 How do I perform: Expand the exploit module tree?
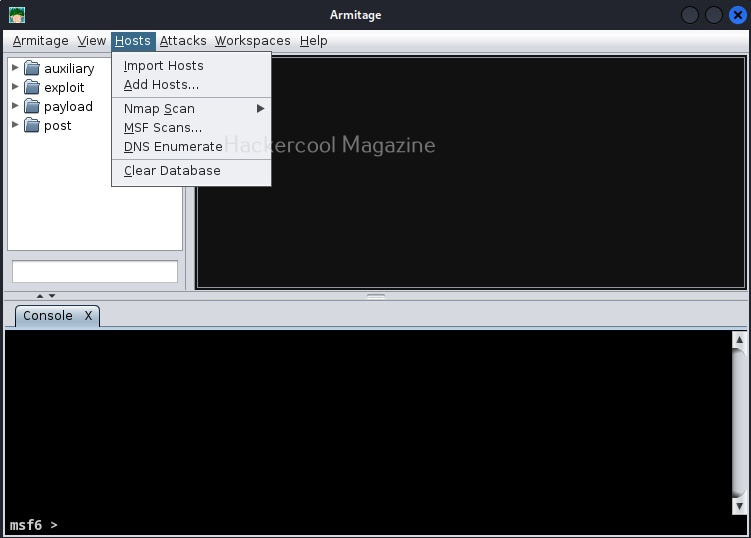(15, 87)
